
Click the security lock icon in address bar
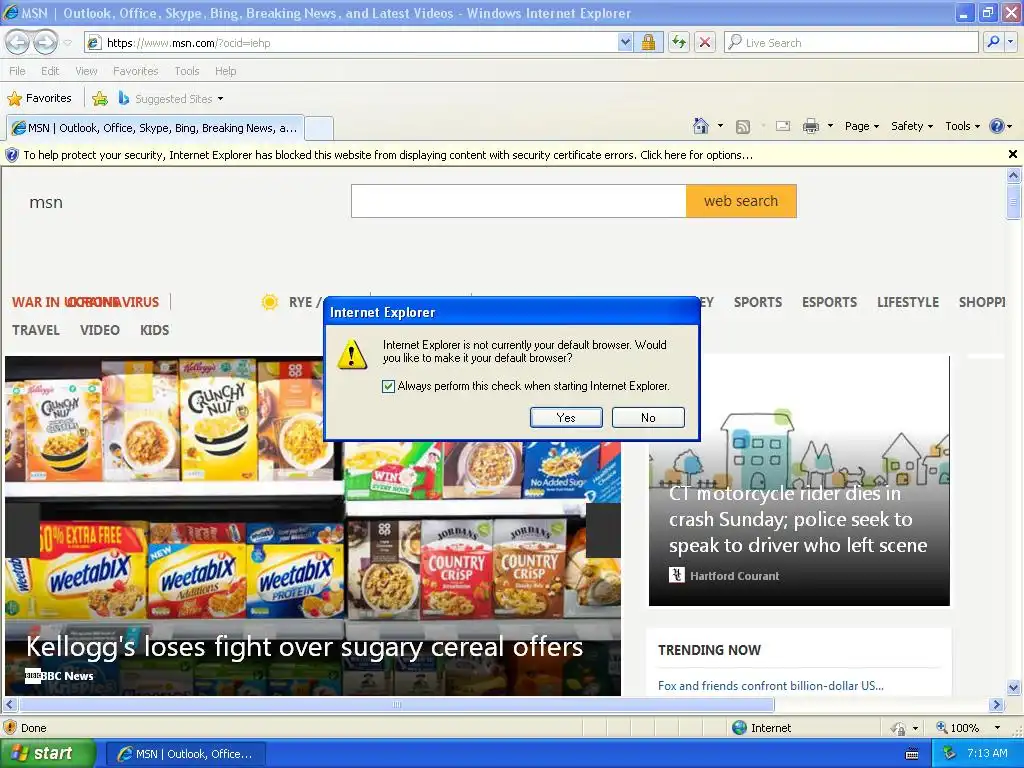pos(648,42)
